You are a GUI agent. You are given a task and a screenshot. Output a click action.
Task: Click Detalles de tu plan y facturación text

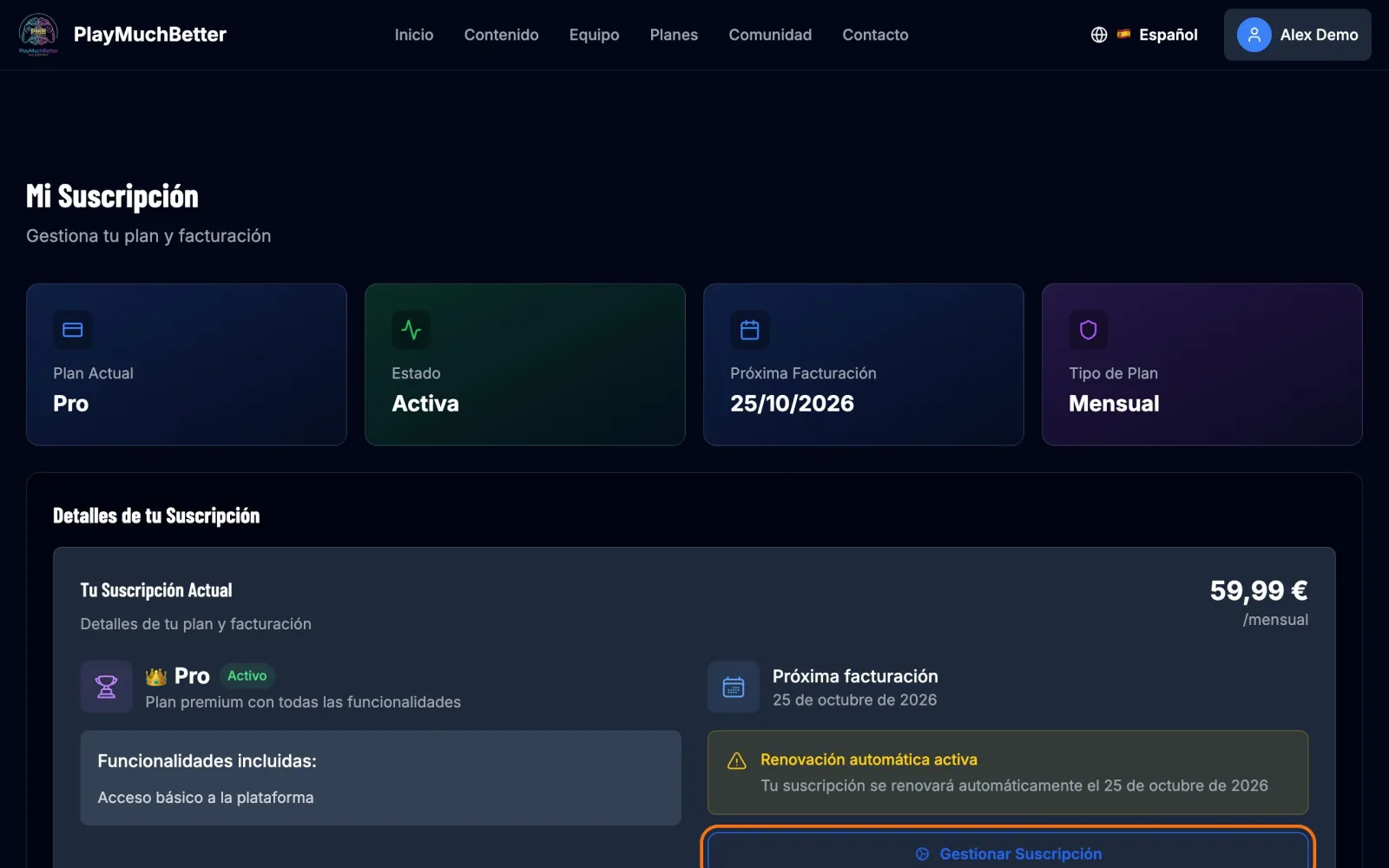(196, 624)
